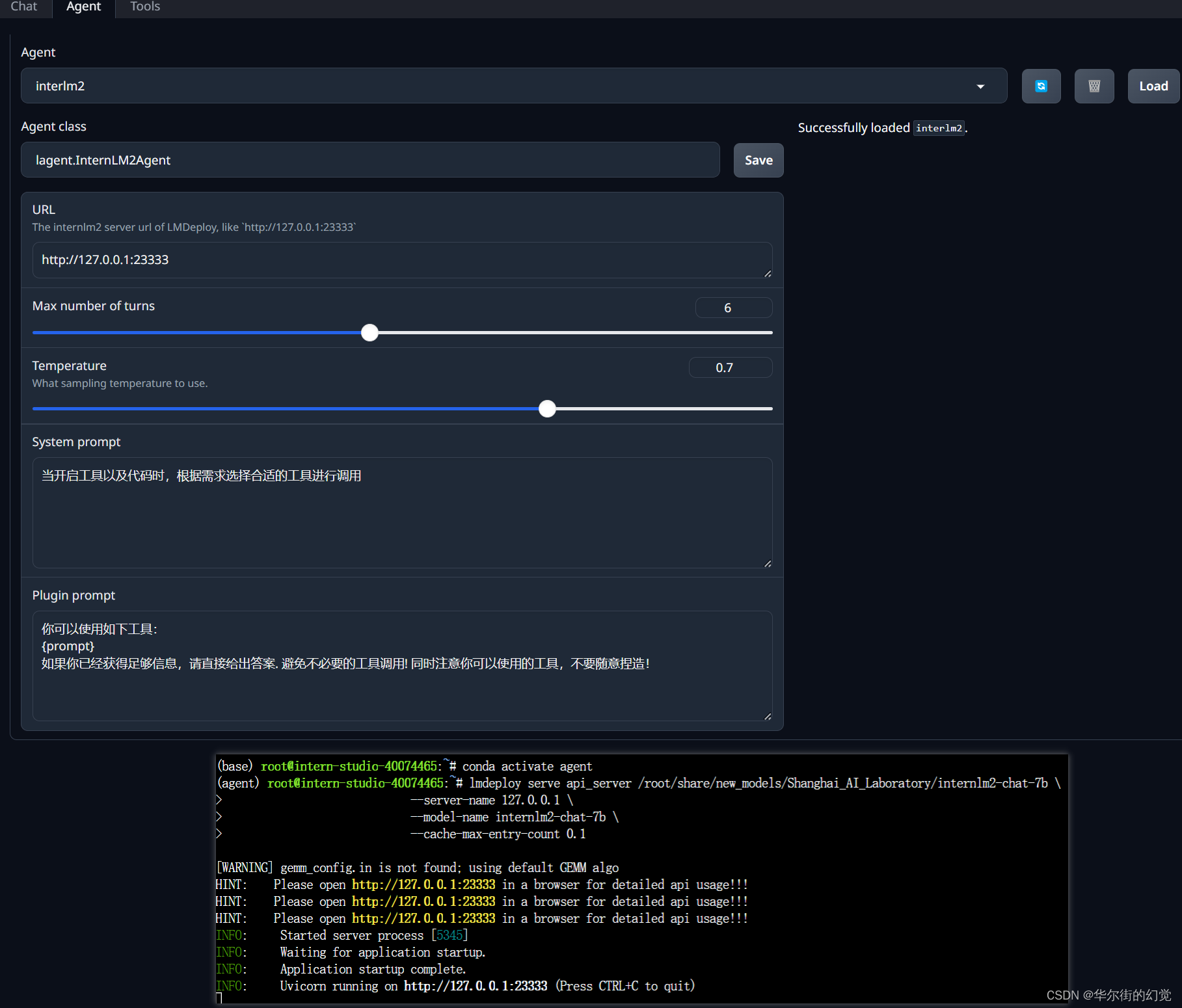The image size is (1182, 1008).
Task: Click 'What sampling temperature to use.' hint
Action: (x=120, y=383)
